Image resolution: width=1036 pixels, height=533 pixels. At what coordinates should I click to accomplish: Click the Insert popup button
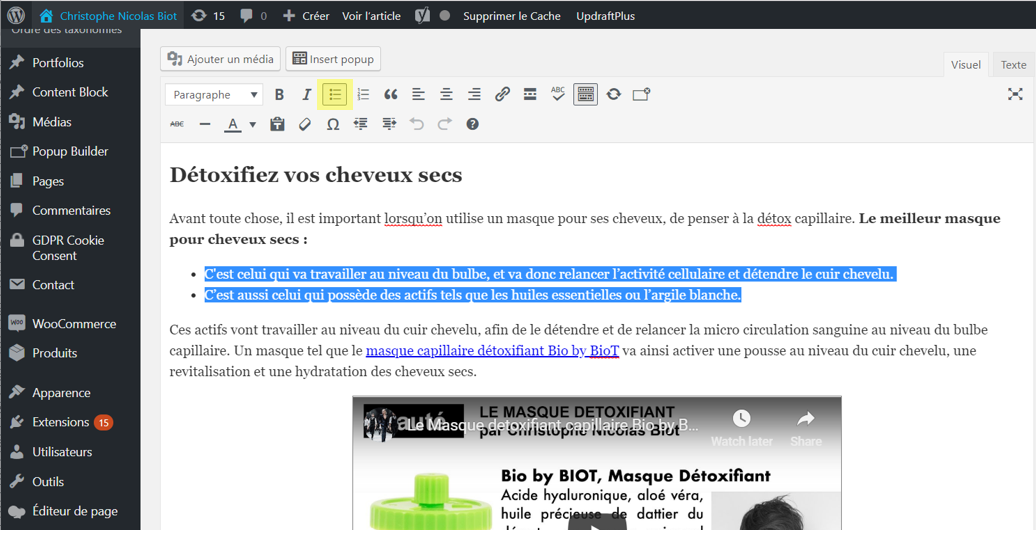click(333, 59)
